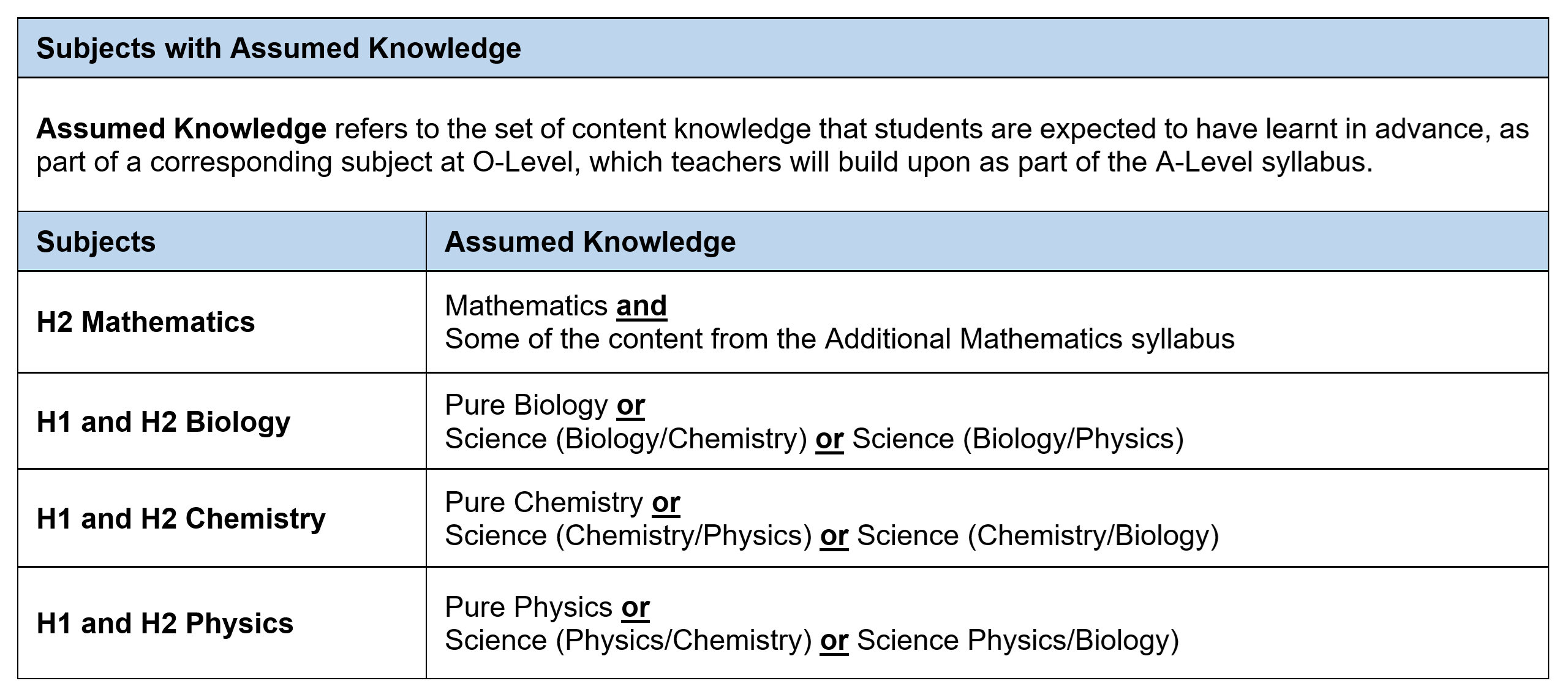Click the "Subjects" column header

point(96,242)
